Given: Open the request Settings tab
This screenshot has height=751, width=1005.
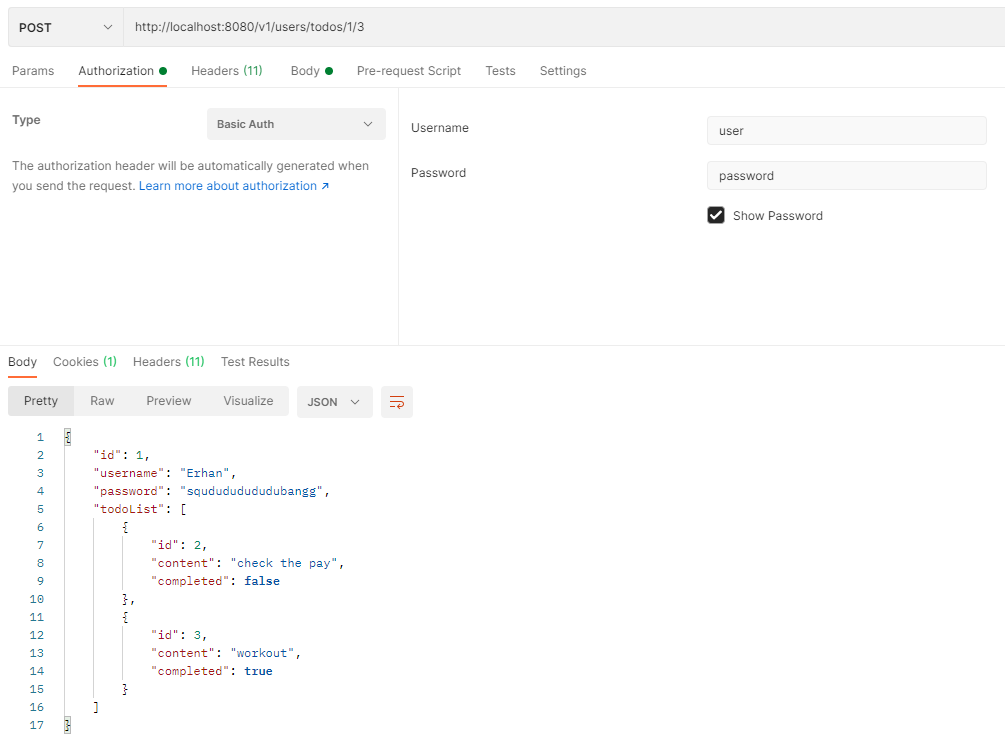Looking at the screenshot, I should click(x=562, y=71).
